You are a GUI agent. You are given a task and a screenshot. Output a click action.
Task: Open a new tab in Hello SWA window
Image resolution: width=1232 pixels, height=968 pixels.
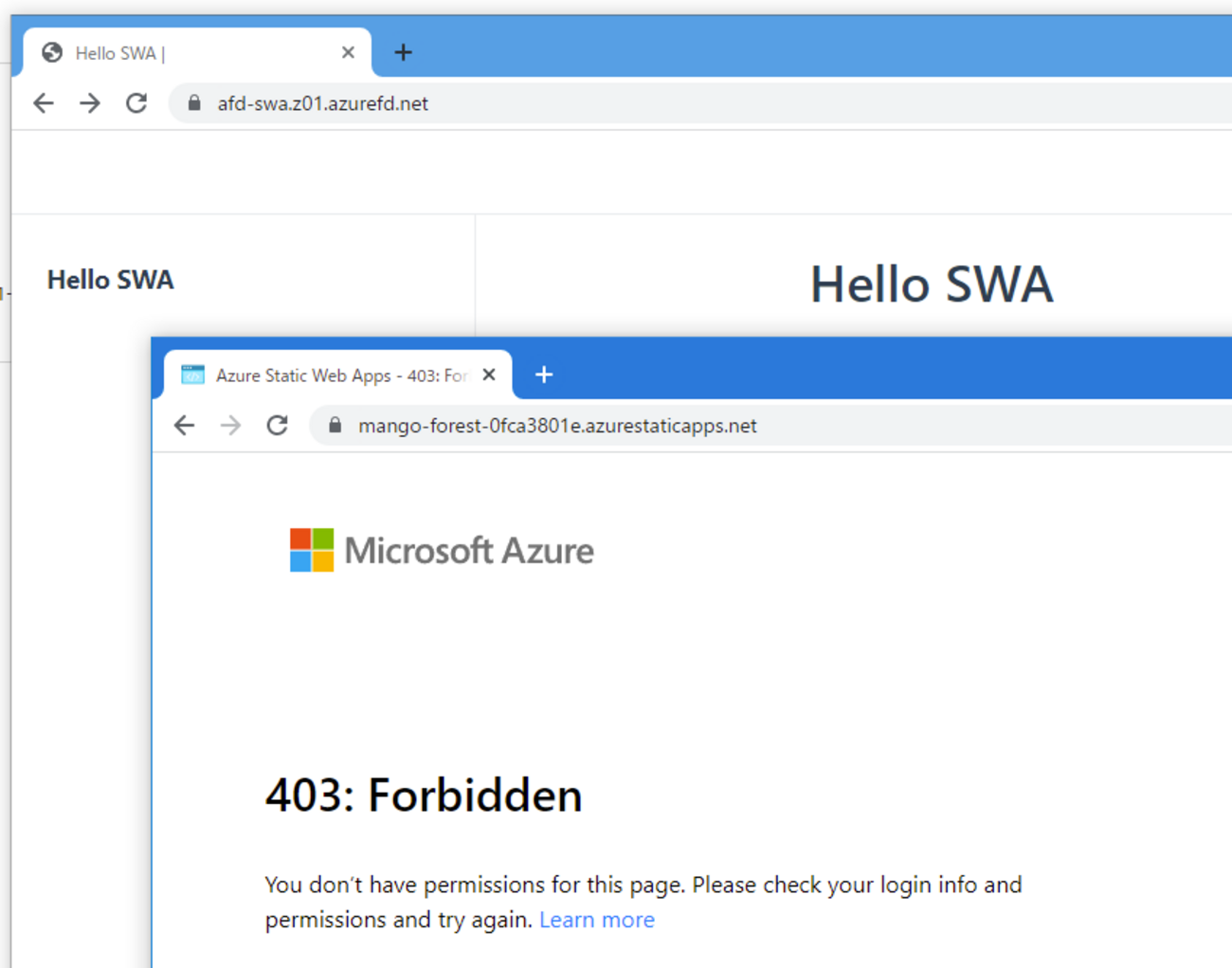tap(403, 53)
